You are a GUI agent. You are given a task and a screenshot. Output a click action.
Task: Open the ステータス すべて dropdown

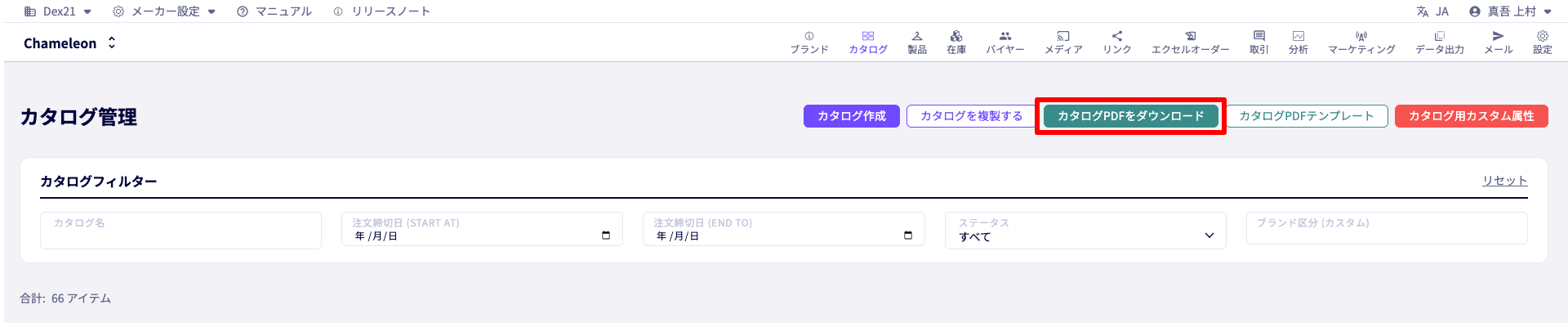(x=1085, y=229)
